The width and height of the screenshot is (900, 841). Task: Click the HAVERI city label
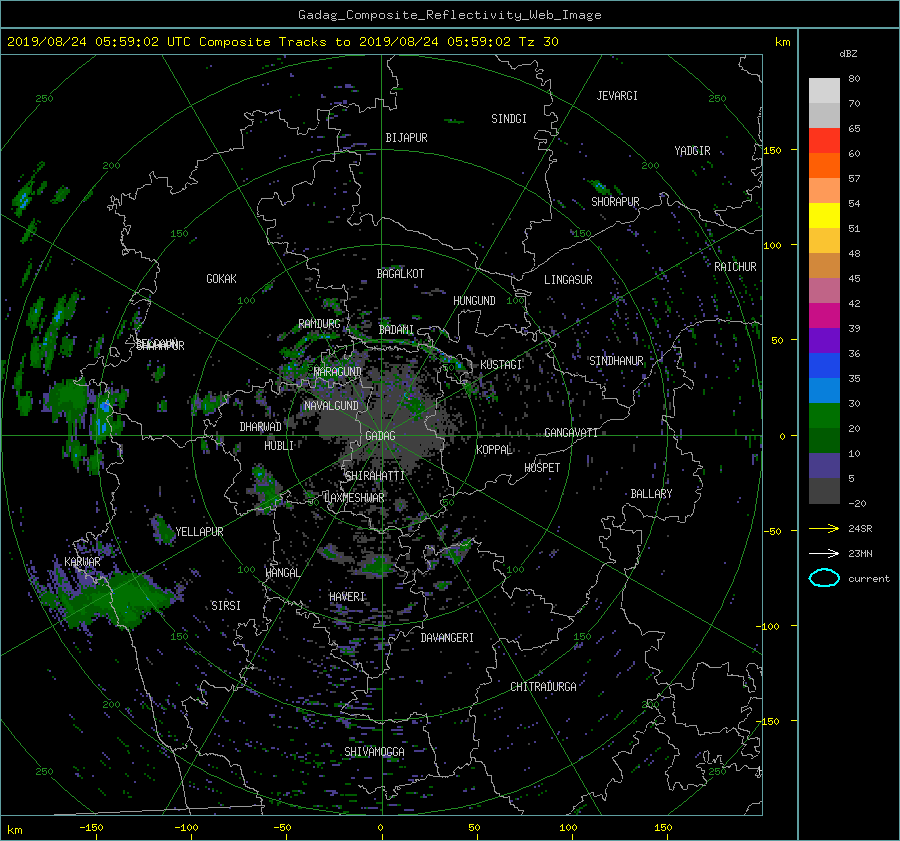click(347, 597)
